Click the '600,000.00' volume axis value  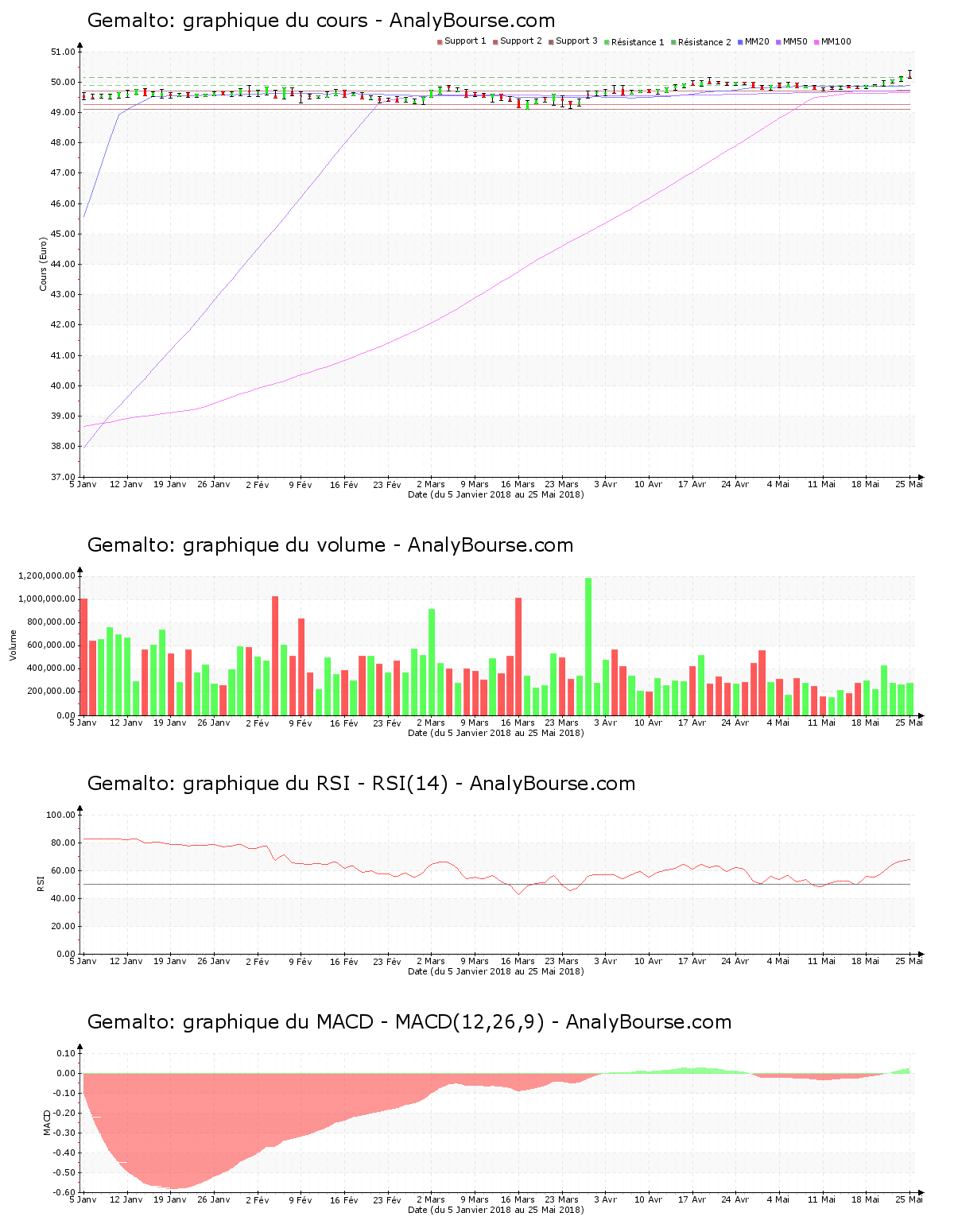point(50,645)
